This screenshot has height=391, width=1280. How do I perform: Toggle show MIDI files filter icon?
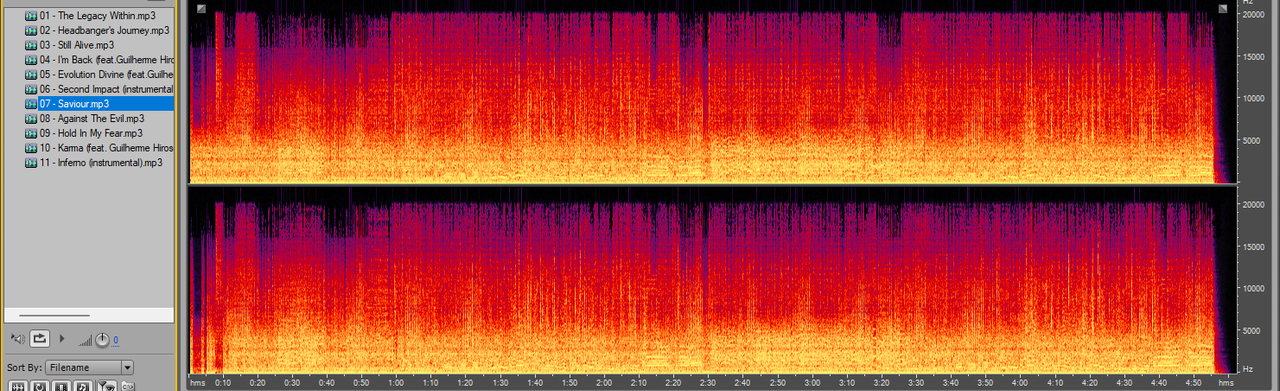pyautogui.click(x=83, y=385)
